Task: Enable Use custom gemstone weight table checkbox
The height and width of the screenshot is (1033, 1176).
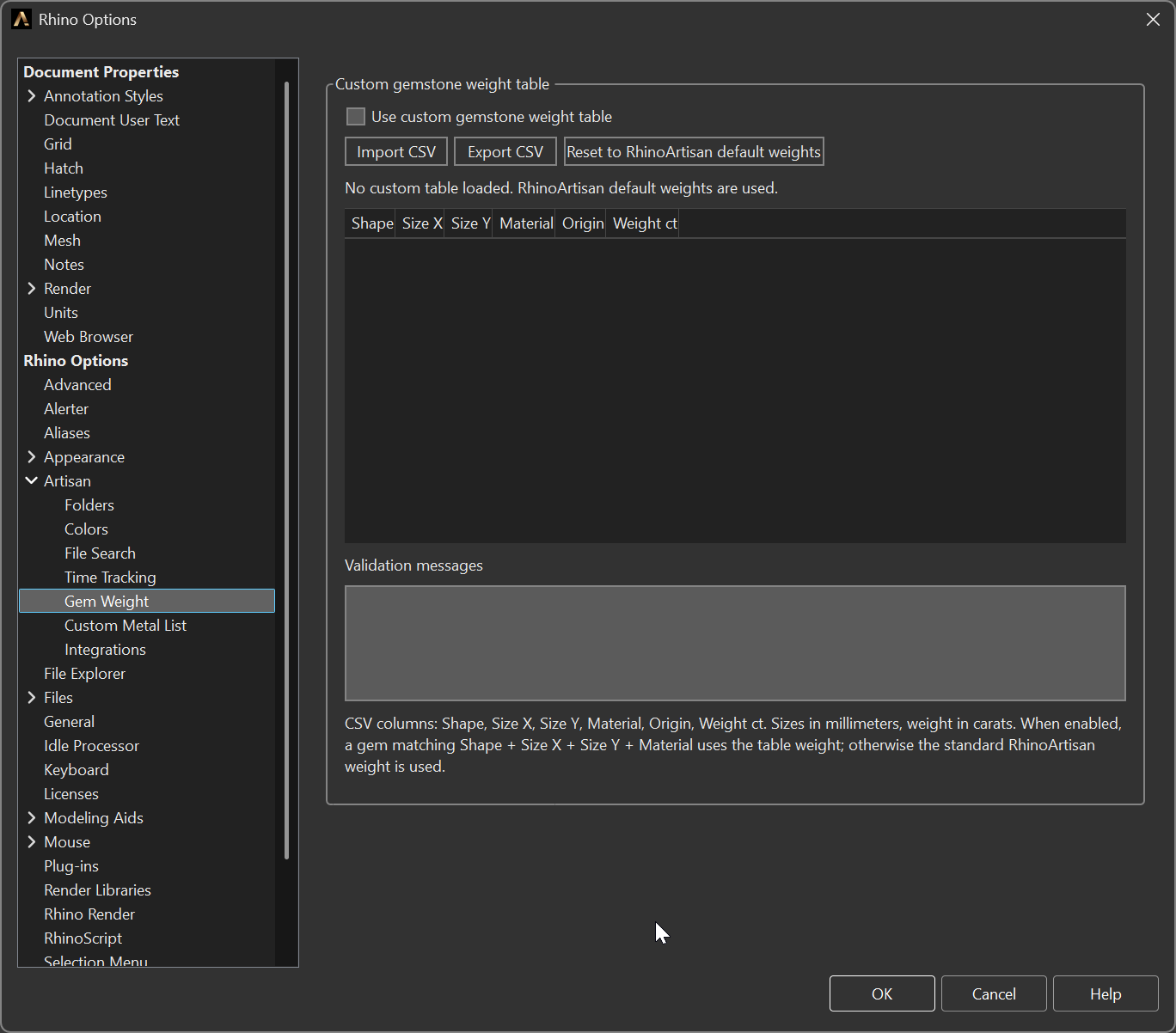Action: 355,116
